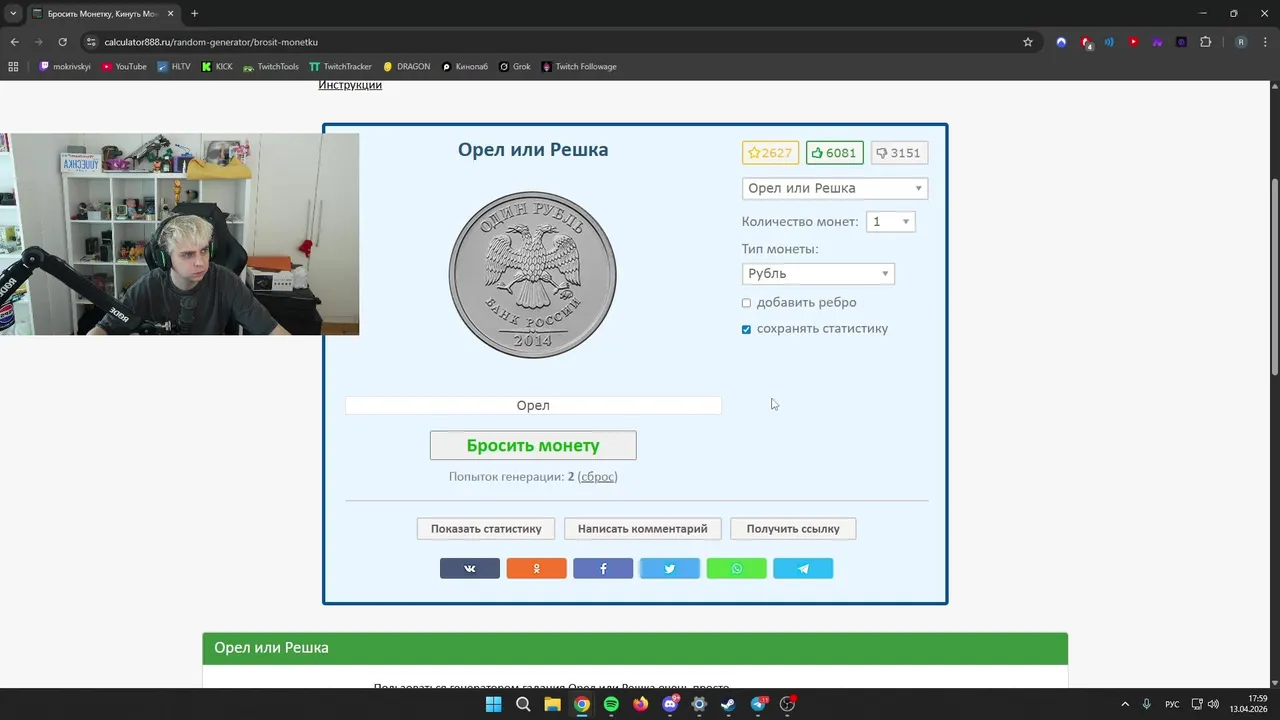
Task: Share via the orange Odnoklassniki button
Action: pyautogui.click(x=536, y=568)
